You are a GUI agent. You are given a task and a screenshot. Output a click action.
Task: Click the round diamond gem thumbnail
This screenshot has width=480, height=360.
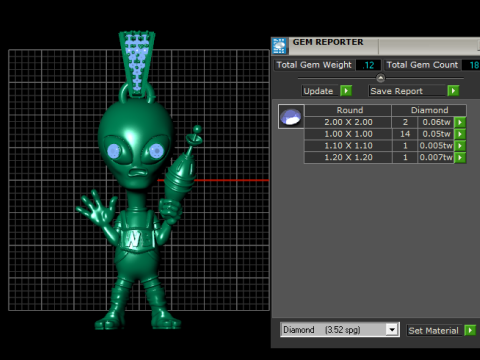tap(291, 116)
